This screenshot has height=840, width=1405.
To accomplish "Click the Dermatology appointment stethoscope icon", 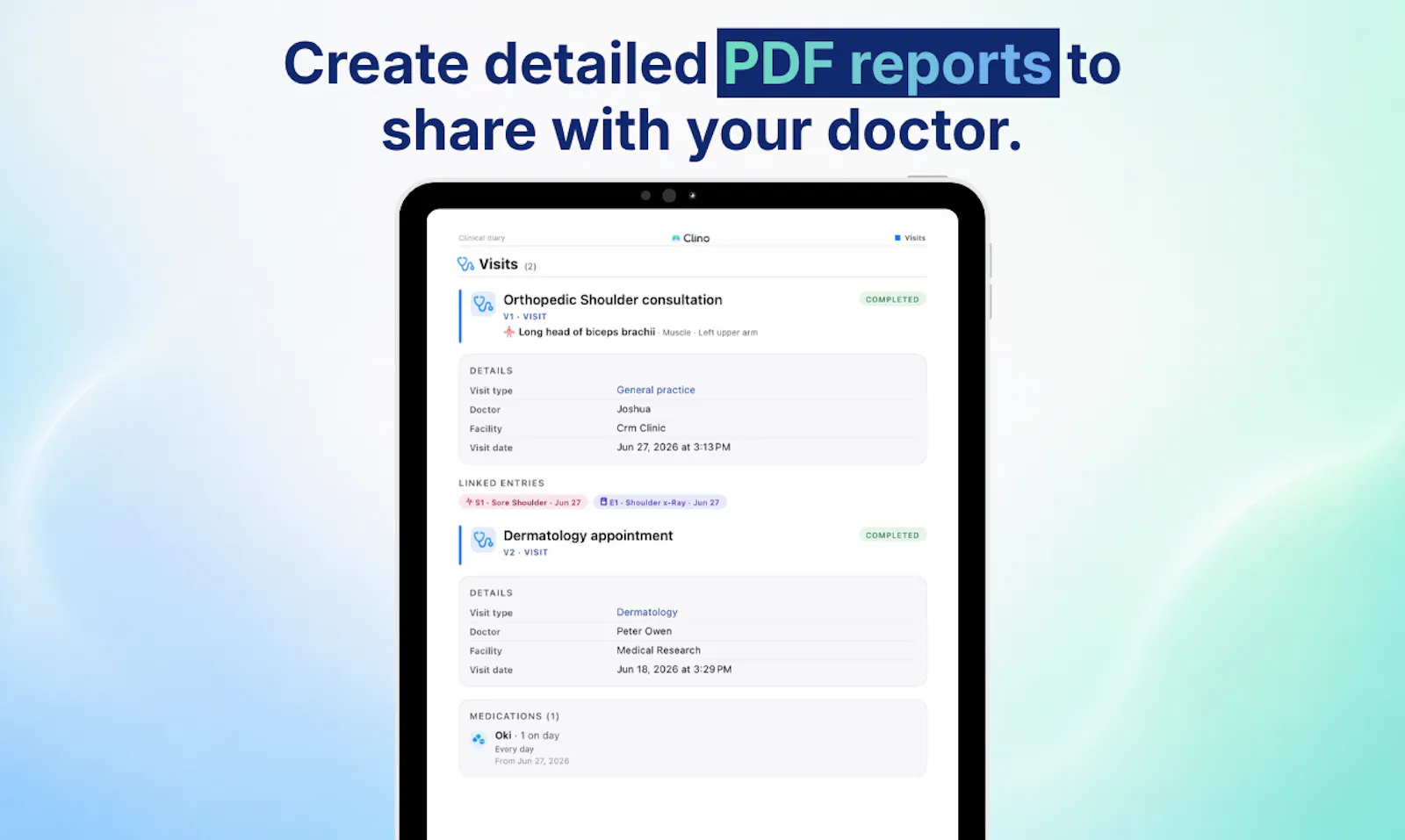I will click(483, 540).
